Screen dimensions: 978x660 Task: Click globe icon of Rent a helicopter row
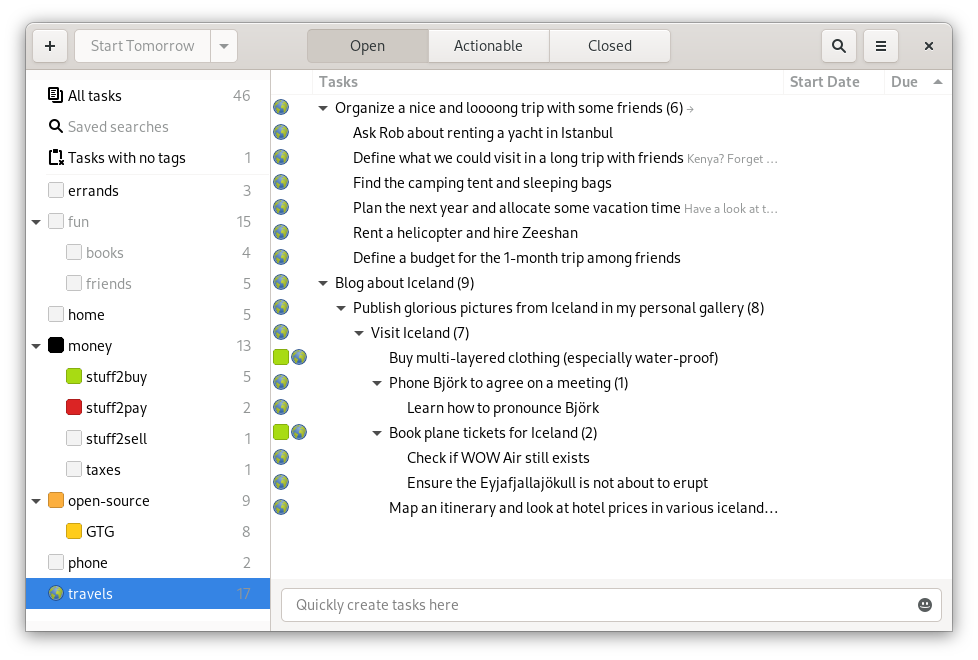[x=281, y=232]
